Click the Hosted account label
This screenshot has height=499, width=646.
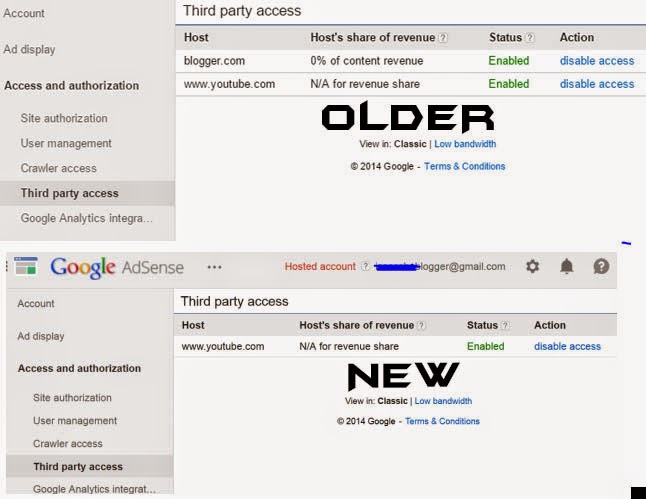[x=320, y=267]
